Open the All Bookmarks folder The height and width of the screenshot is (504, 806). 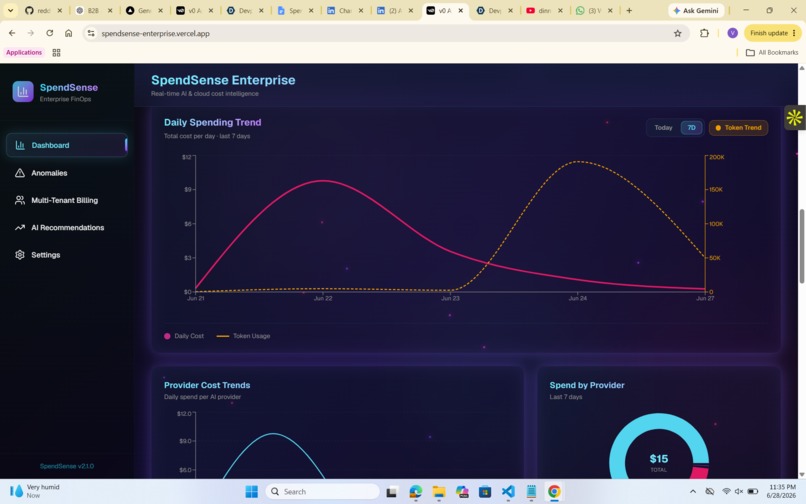coord(772,52)
